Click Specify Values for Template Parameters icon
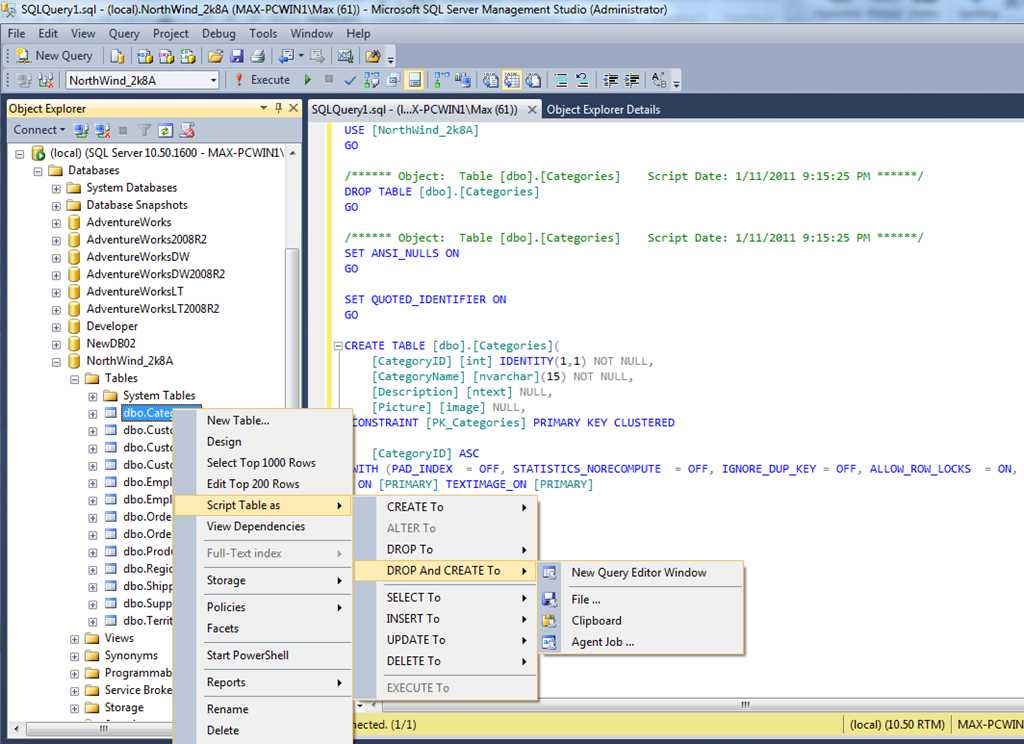The height and width of the screenshot is (744, 1024). pos(659,80)
